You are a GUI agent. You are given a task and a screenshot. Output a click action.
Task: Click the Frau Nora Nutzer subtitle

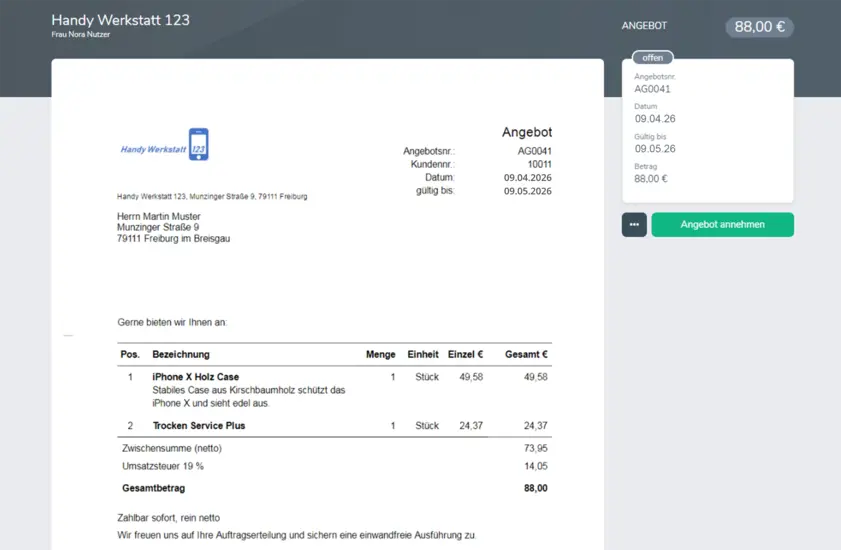click(81, 35)
